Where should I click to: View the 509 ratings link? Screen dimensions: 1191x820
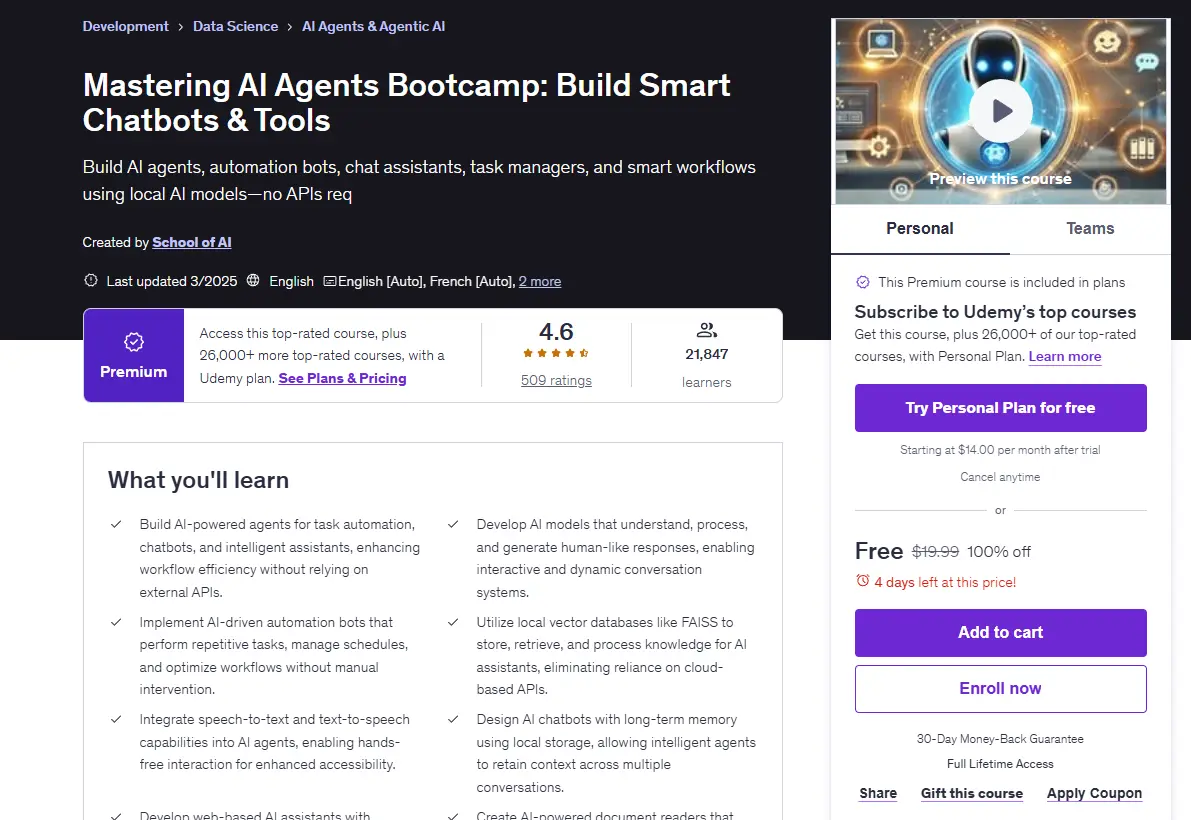point(556,380)
